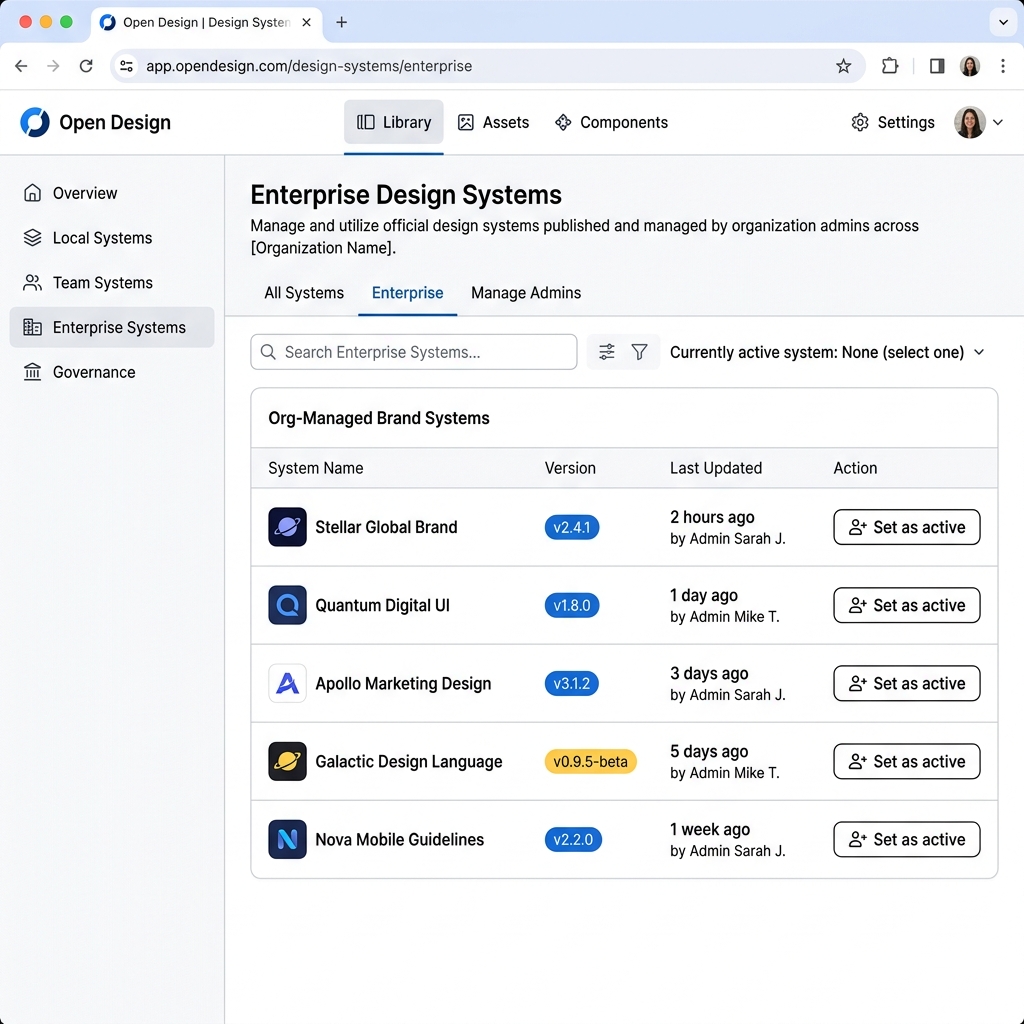Click the Quantum Digital UI name
This screenshot has height=1024, width=1024.
[383, 605]
